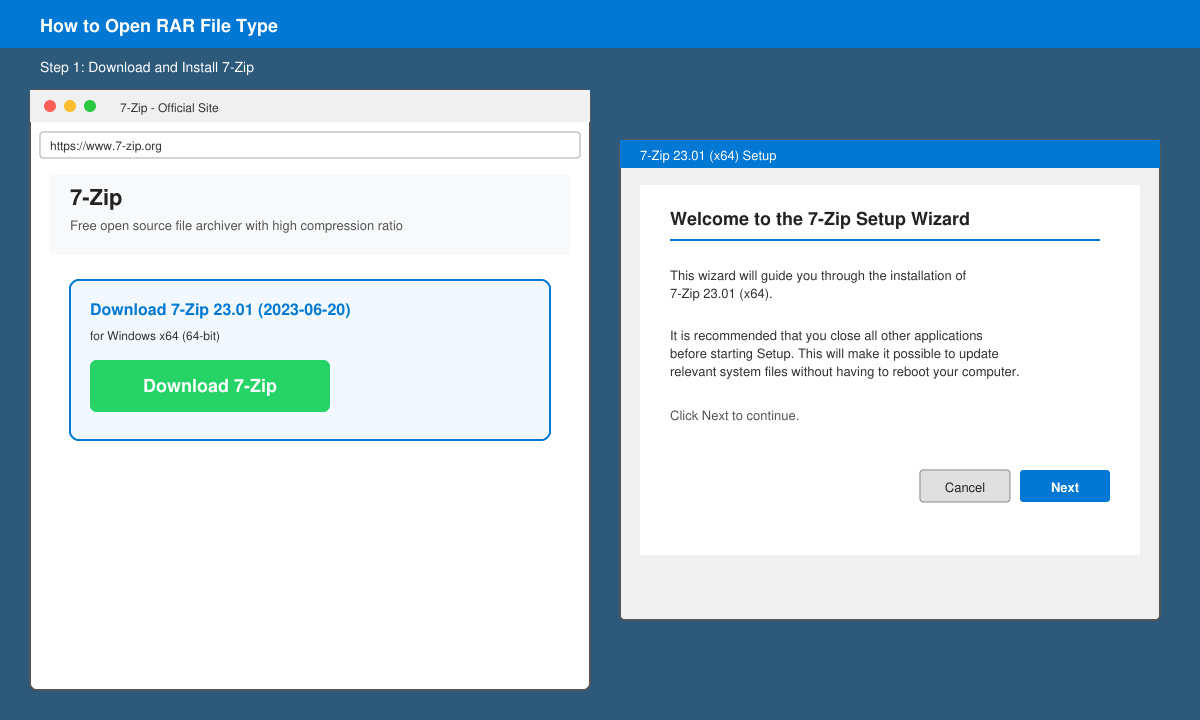Click the green Download 7-Zip button
Image resolution: width=1200 pixels, height=720 pixels.
(x=210, y=386)
